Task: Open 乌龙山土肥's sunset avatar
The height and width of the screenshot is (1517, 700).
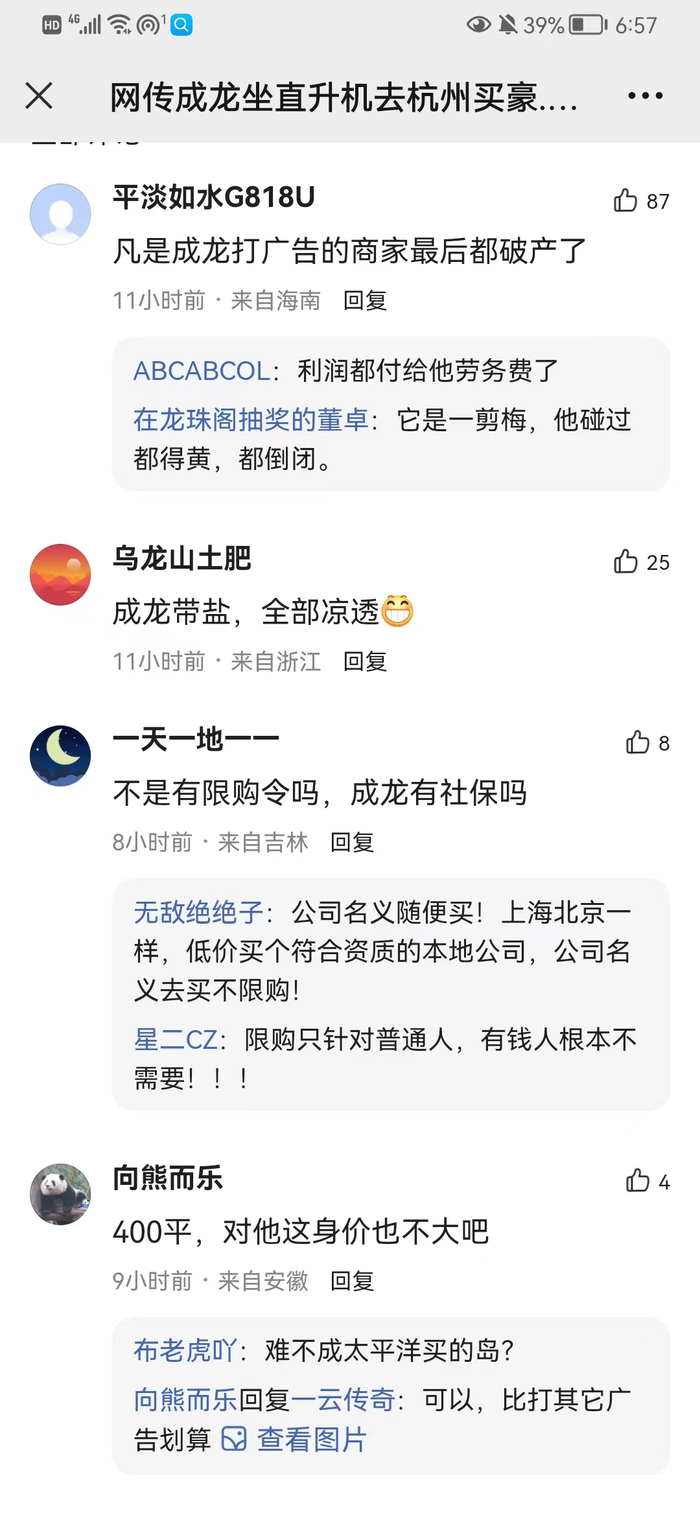Action: 60,575
